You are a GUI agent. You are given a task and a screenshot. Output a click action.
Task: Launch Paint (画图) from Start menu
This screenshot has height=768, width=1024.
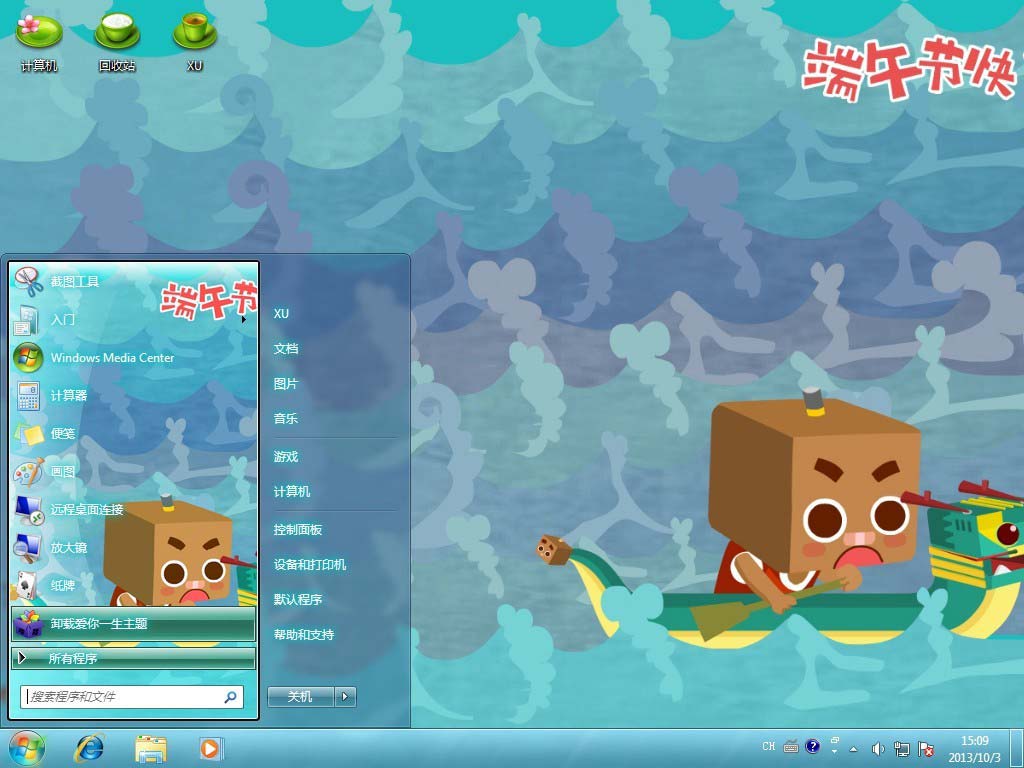[62, 472]
